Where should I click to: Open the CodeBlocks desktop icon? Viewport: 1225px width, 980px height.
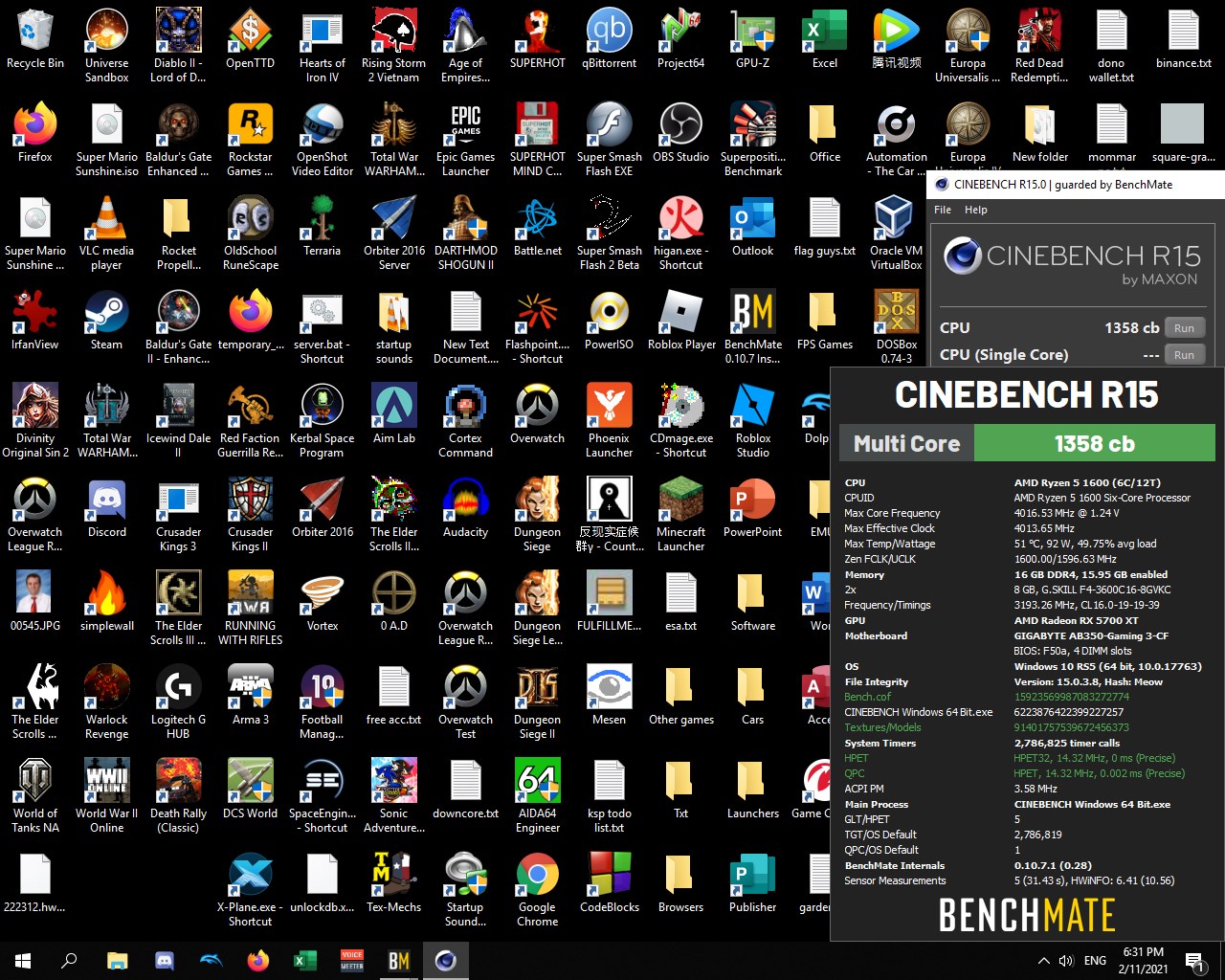pyautogui.click(x=610, y=884)
